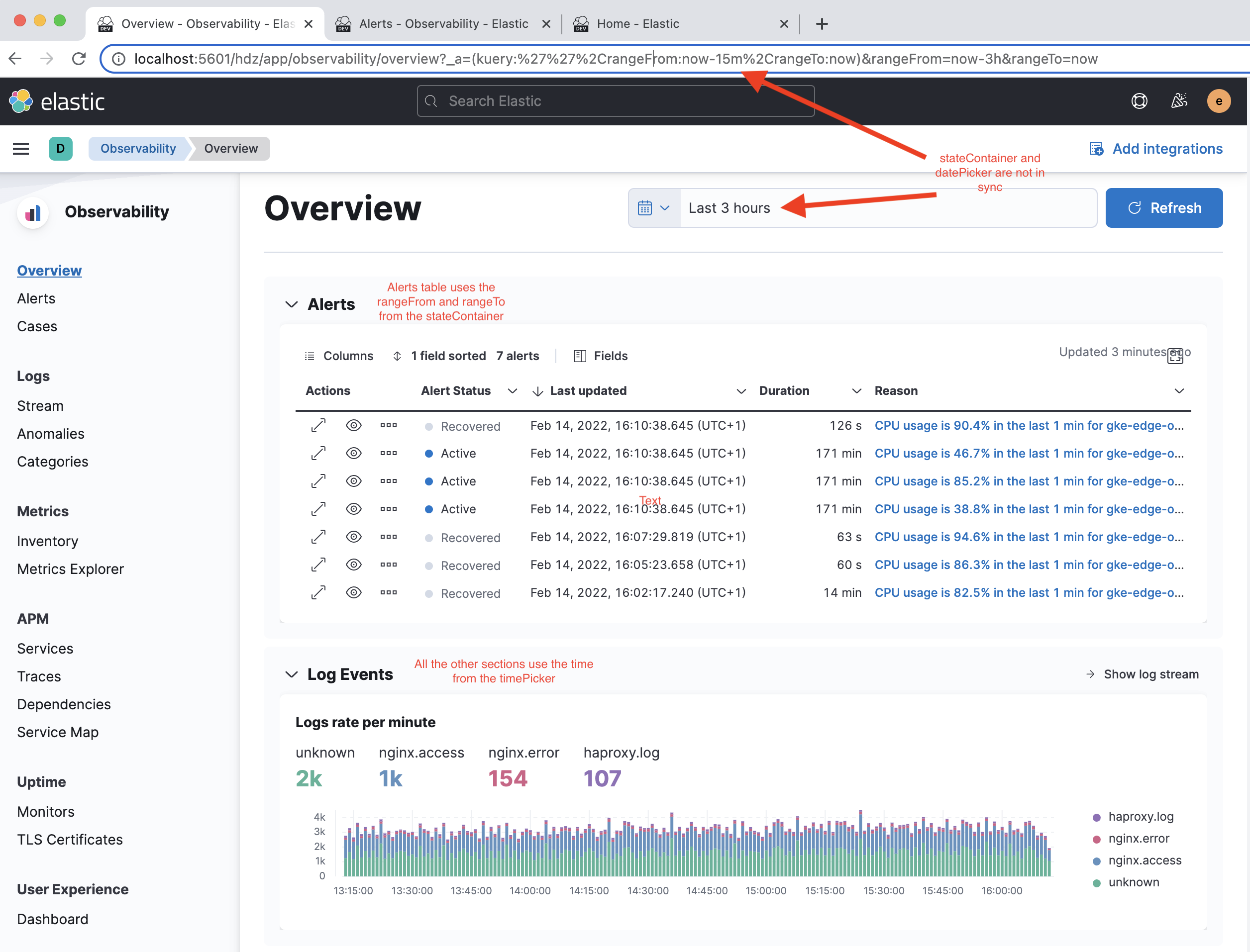Screen dimensions: 1250x952
Task: Click the help lifebuoy icon
Action: coord(1139,101)
